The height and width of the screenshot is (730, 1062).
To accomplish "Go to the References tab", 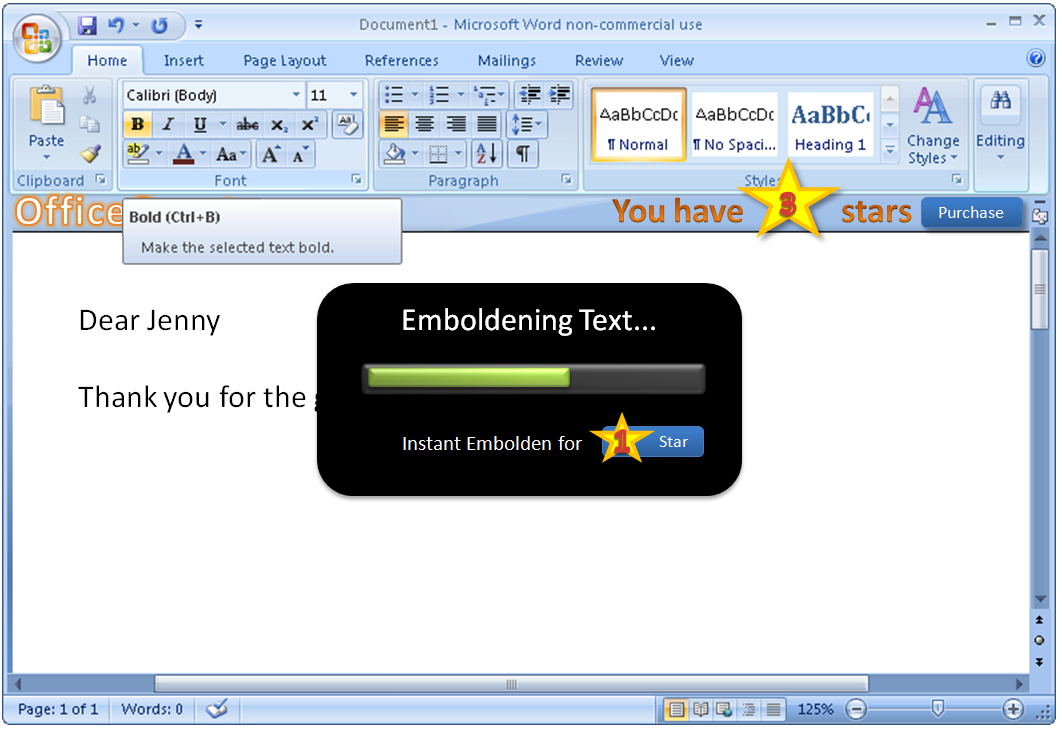I will pos(402,61).
